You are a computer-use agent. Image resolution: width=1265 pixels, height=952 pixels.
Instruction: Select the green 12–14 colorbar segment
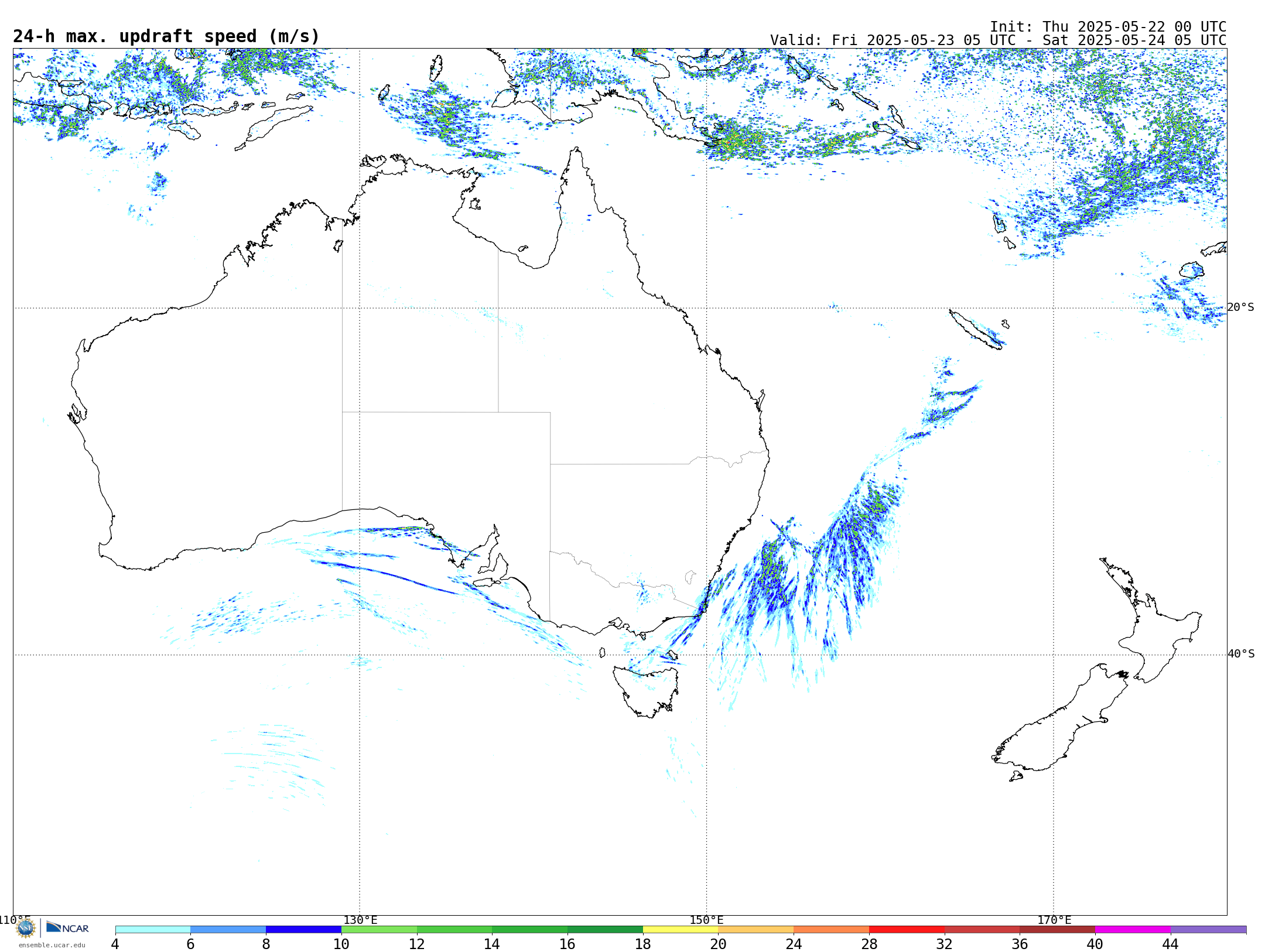(454, 930)
